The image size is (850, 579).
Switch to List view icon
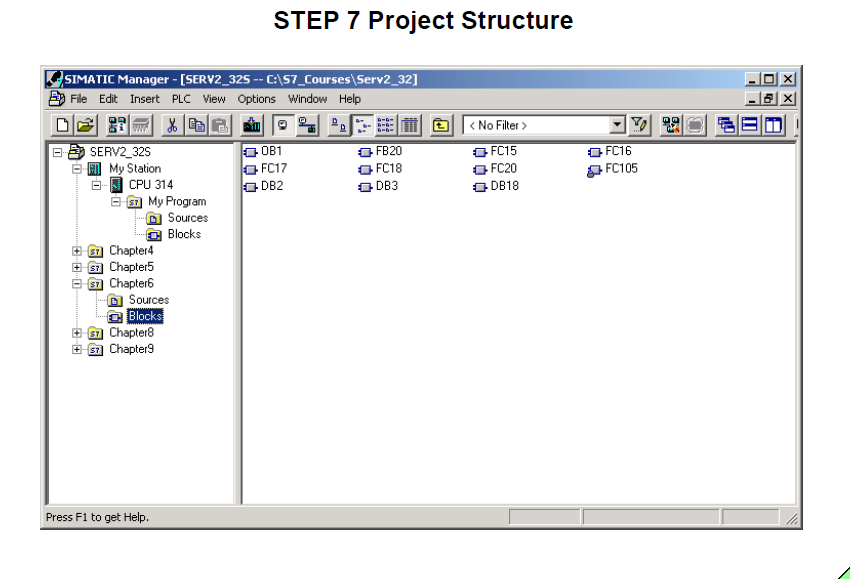point(385,125)
